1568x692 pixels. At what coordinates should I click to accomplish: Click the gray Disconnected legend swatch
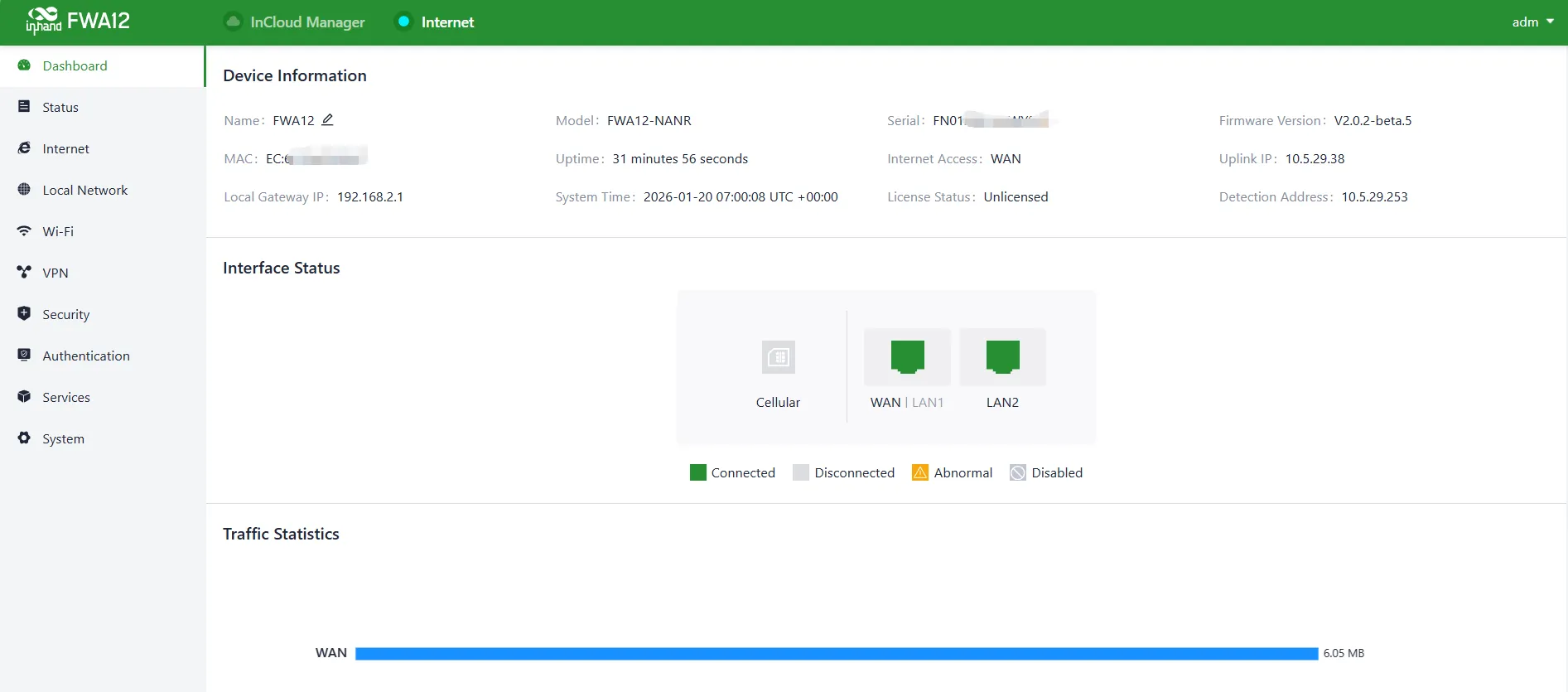[801, 472]
